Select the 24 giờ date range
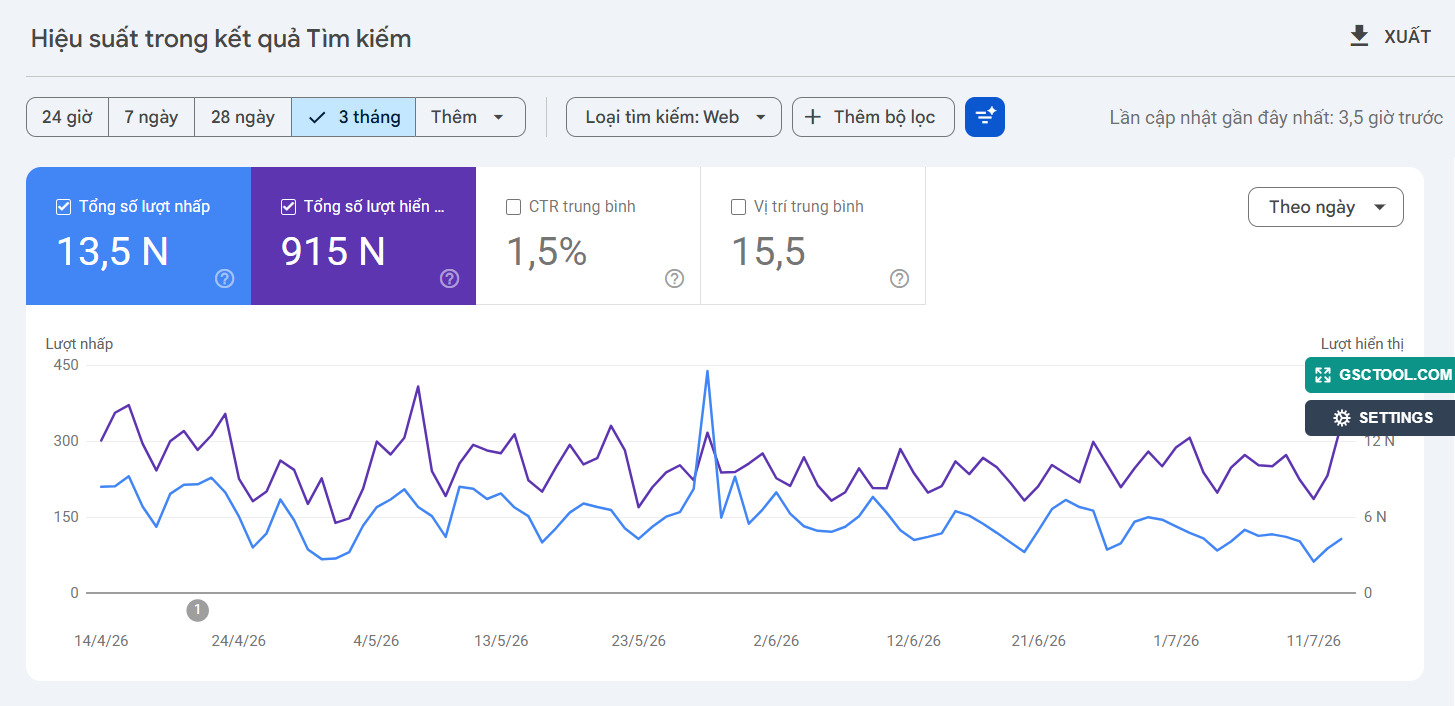Viewport: 1455px width, 706px height. tap(67, 117)
